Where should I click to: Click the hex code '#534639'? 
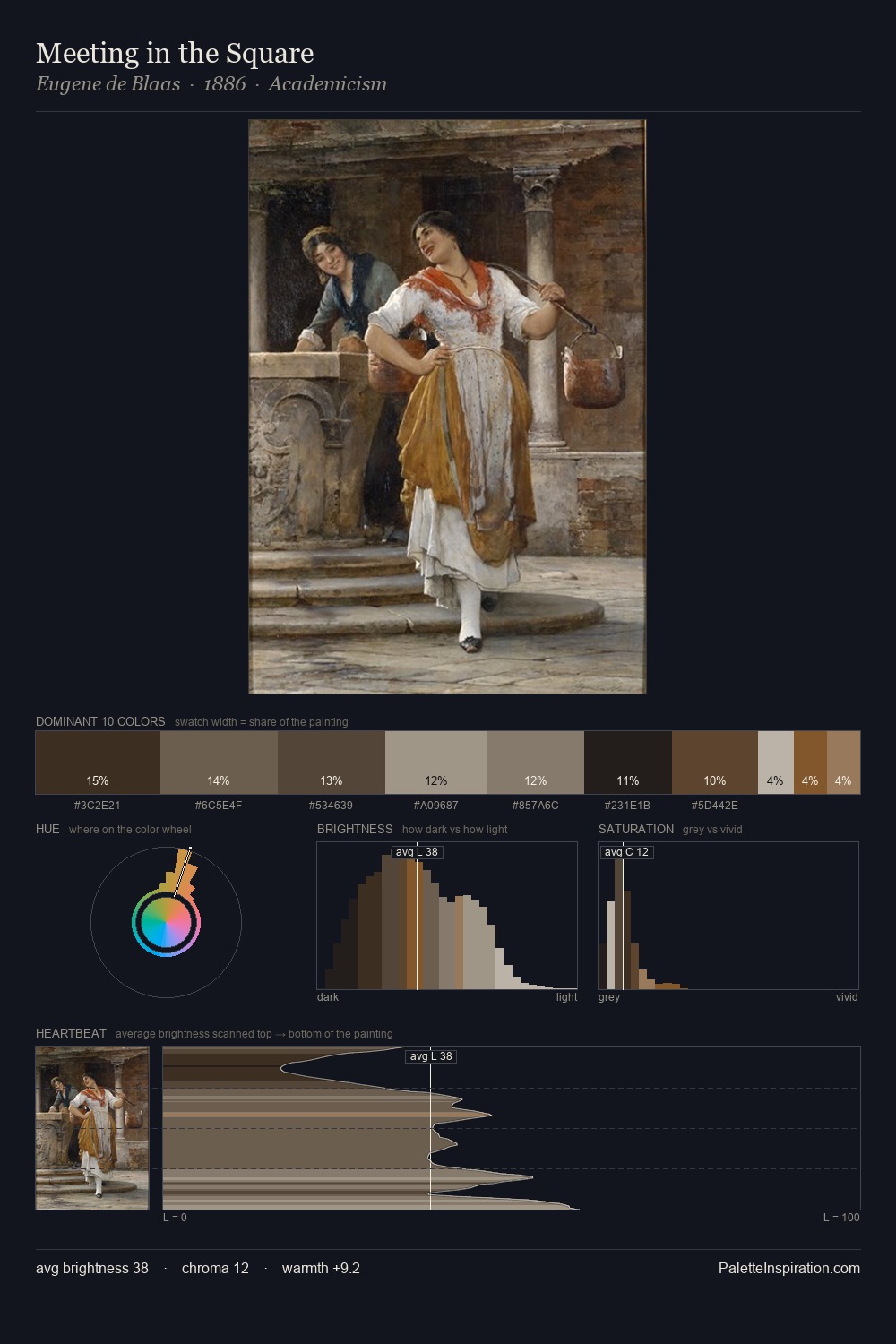click(332, 806)
